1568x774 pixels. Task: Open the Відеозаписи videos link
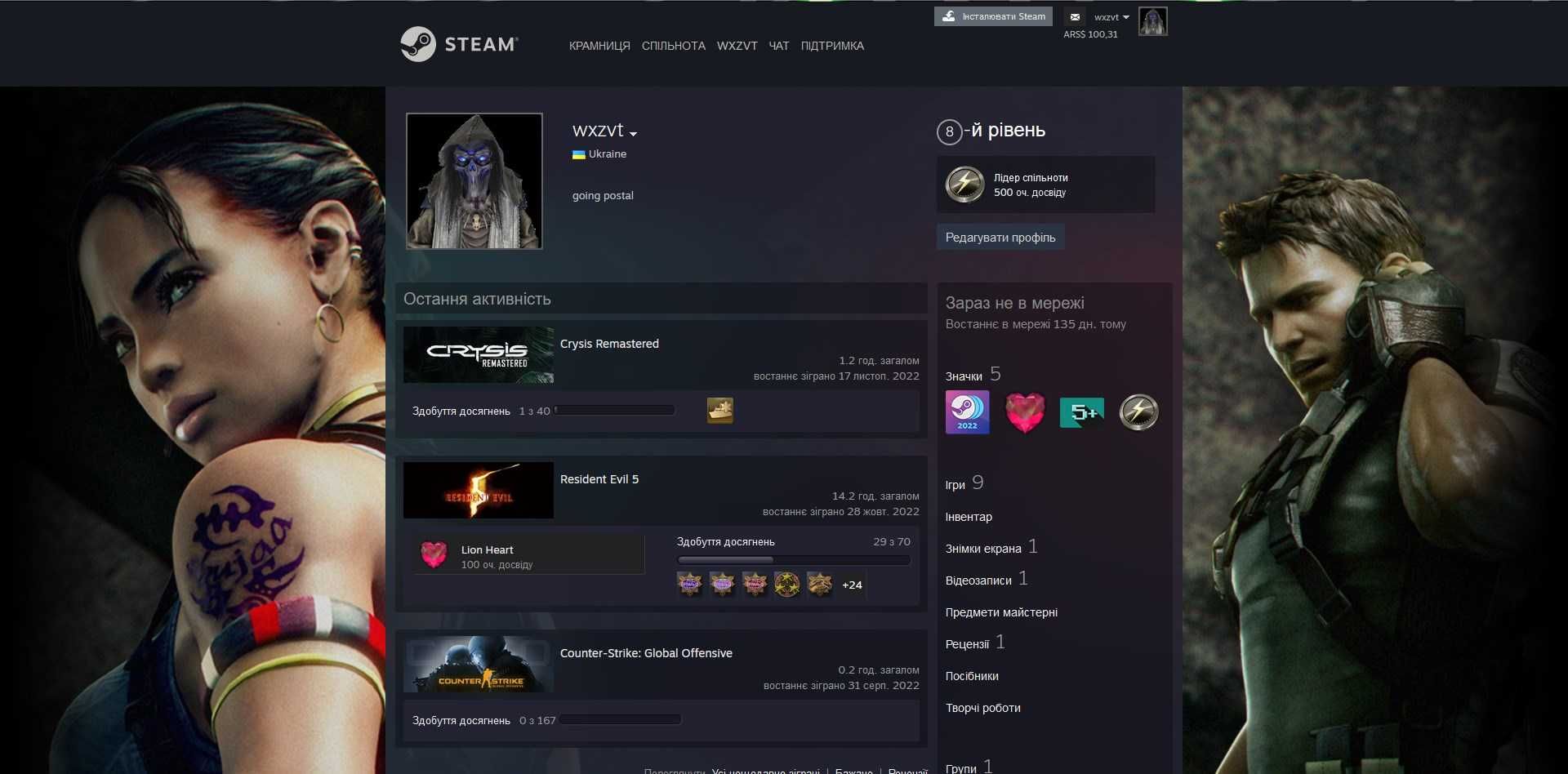point(987,579)
